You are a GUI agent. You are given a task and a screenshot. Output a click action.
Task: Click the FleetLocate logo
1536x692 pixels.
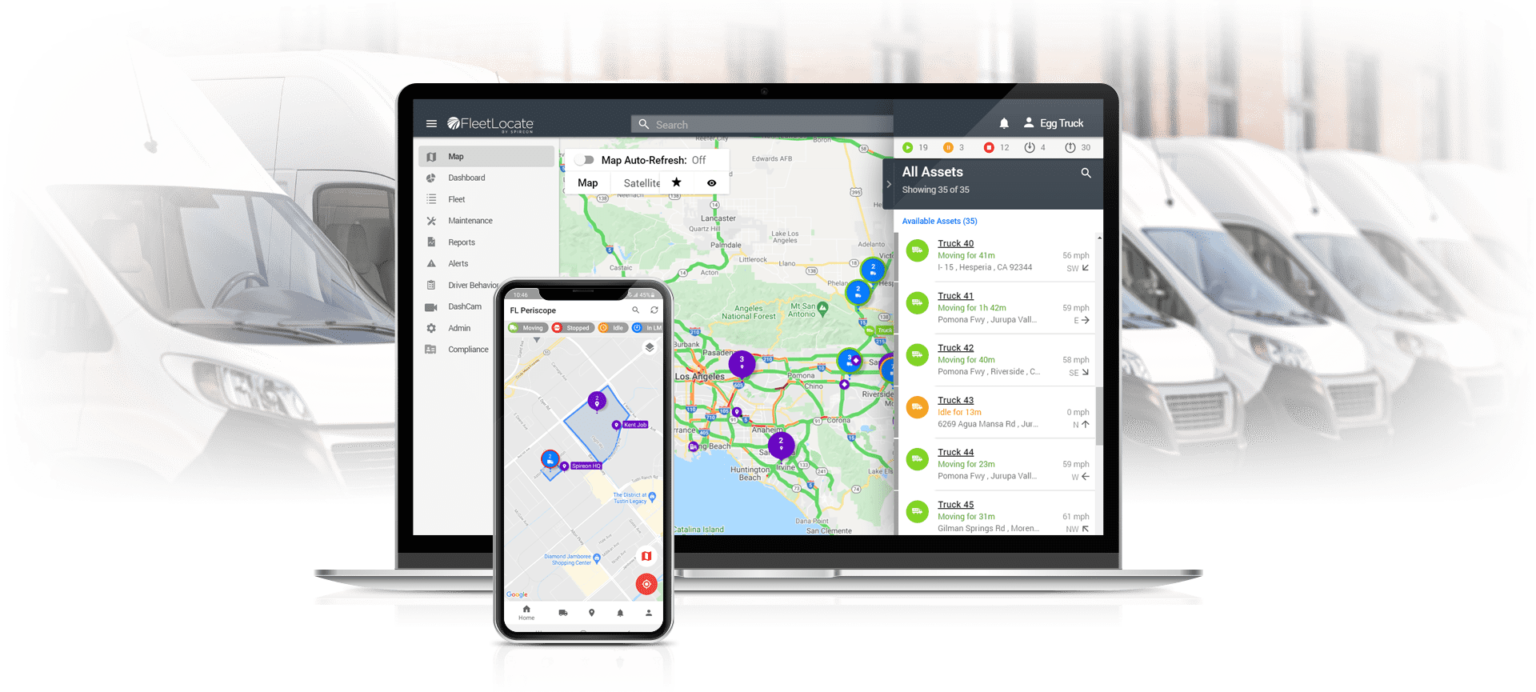[x=490, y=124]
